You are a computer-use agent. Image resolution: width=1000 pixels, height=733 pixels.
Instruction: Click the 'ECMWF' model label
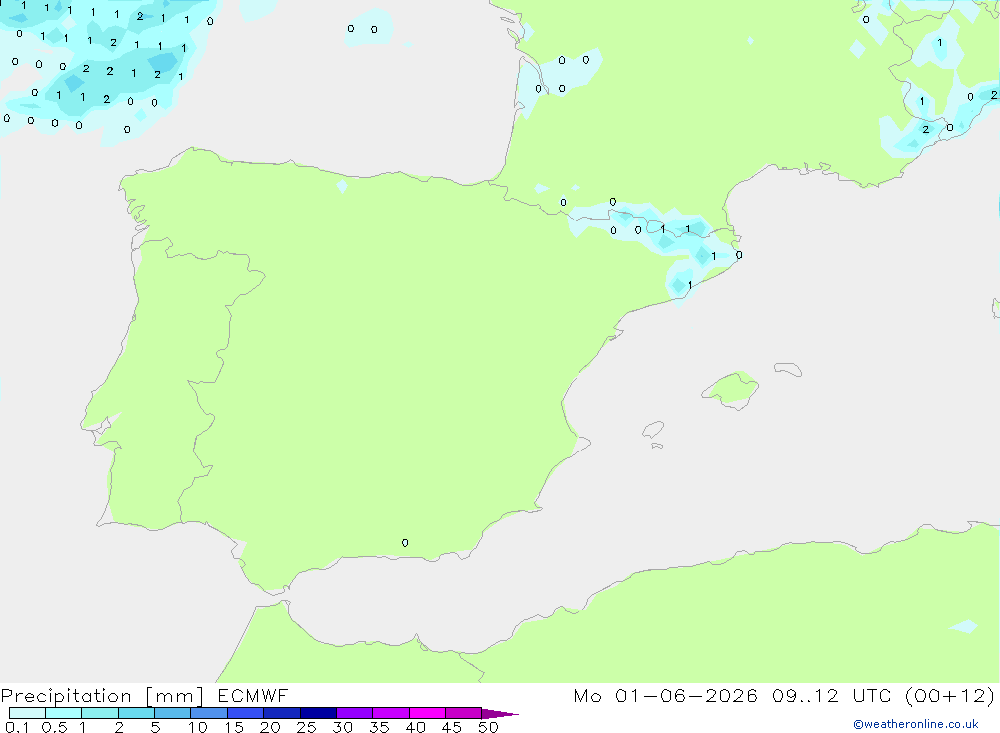click(x=253, y=695)
